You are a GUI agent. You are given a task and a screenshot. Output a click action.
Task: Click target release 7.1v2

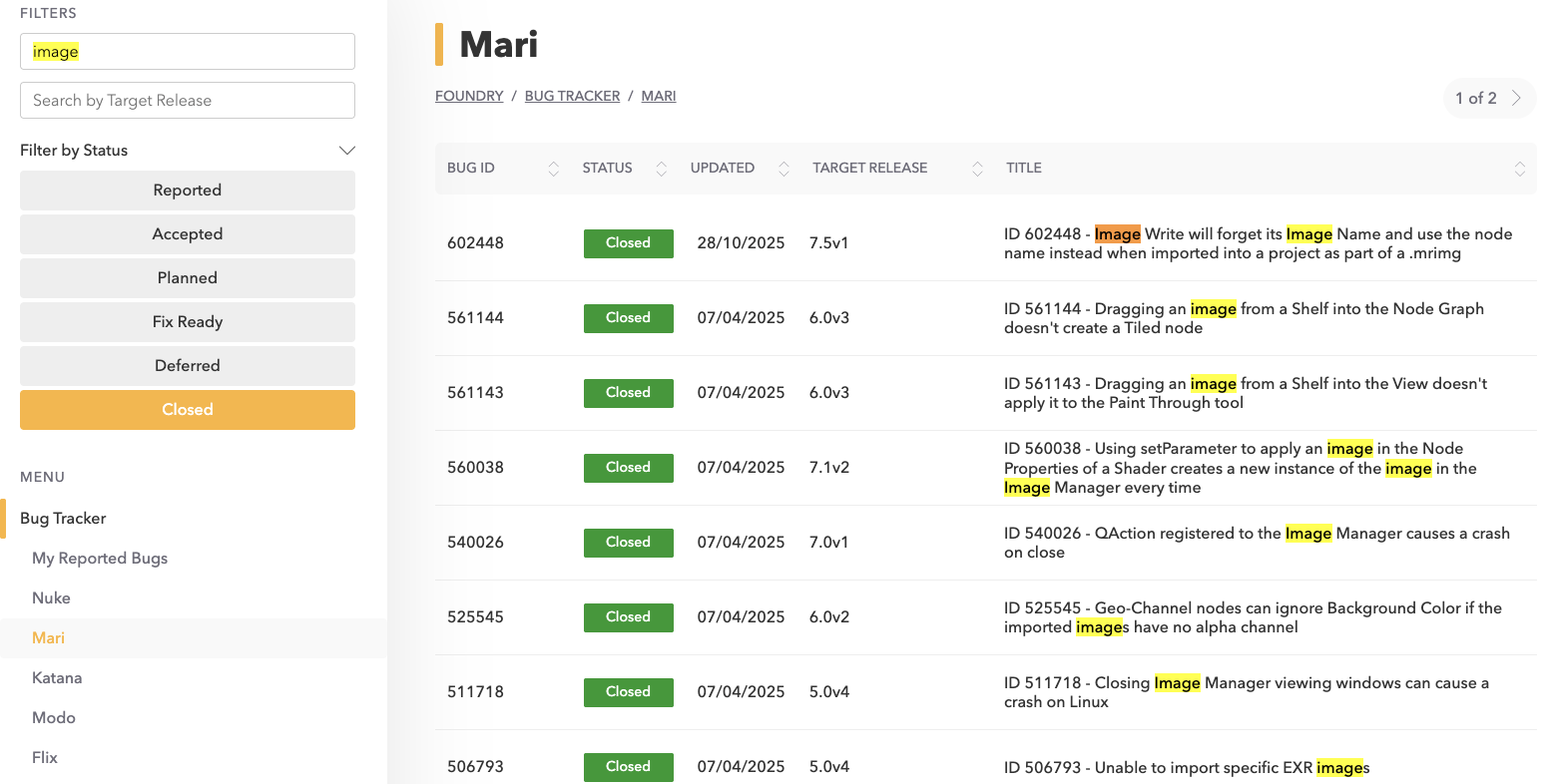(829, 468)
